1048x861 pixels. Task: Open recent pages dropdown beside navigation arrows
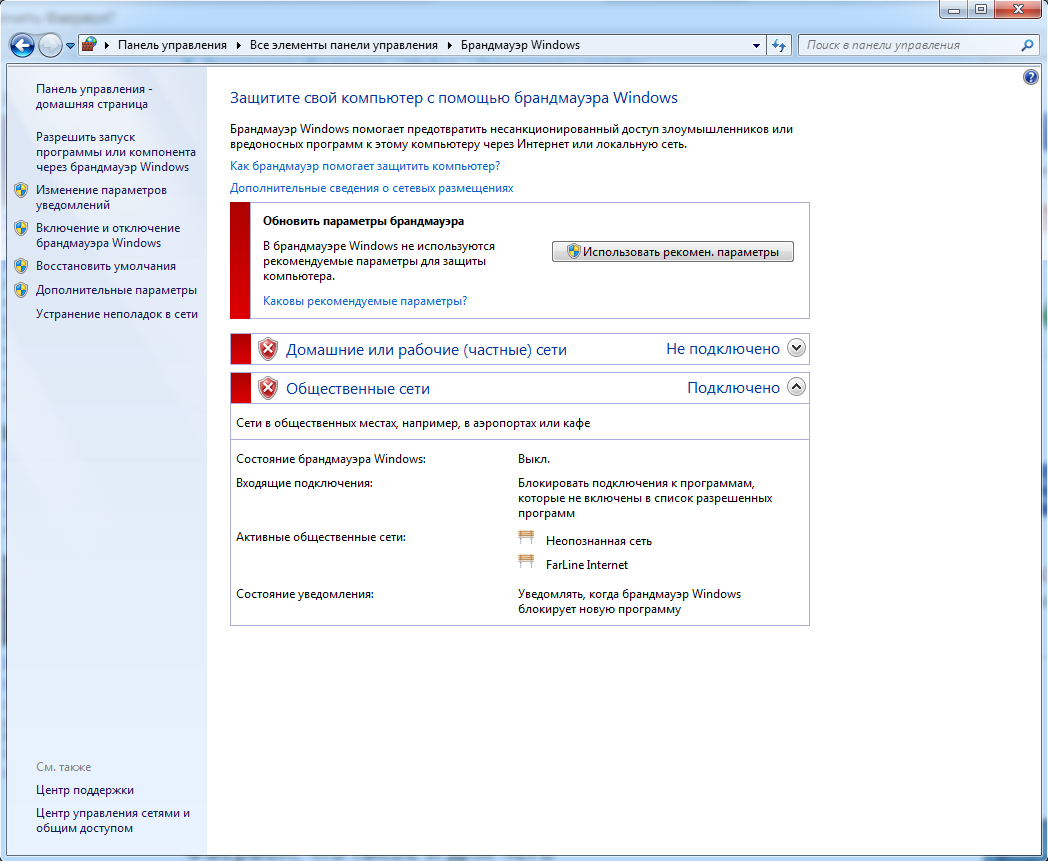[70, 46]
